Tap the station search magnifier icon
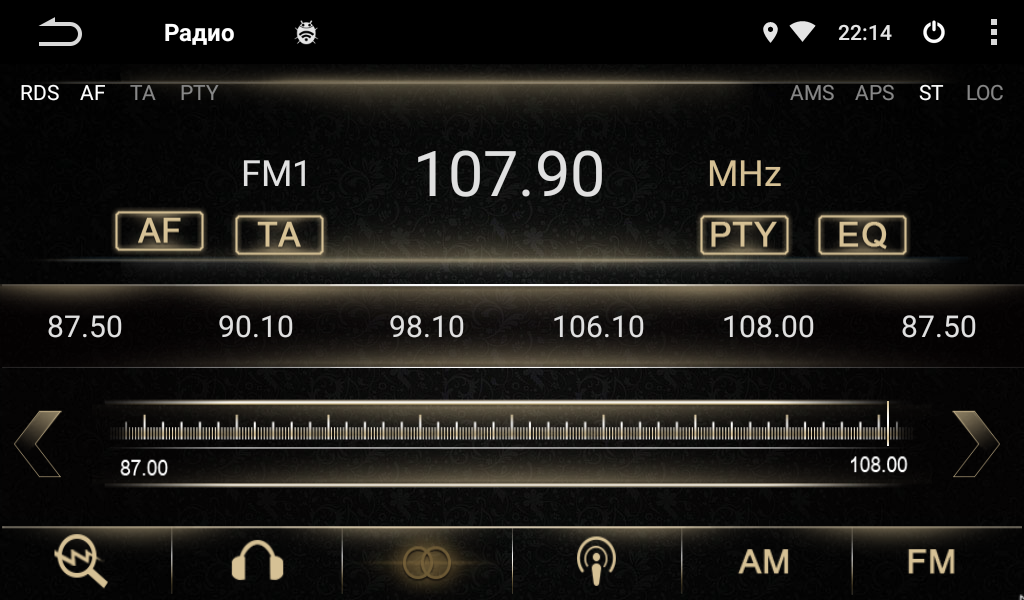Image resolution: width=1024 pixels, height=600 pixels. tap(82, 562)
